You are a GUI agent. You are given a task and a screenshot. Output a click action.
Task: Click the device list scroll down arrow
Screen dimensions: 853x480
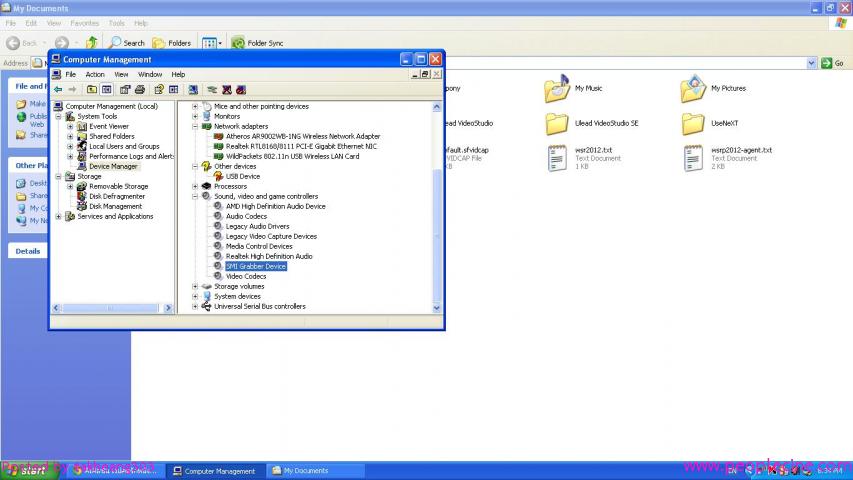click(x=436, y=308)
